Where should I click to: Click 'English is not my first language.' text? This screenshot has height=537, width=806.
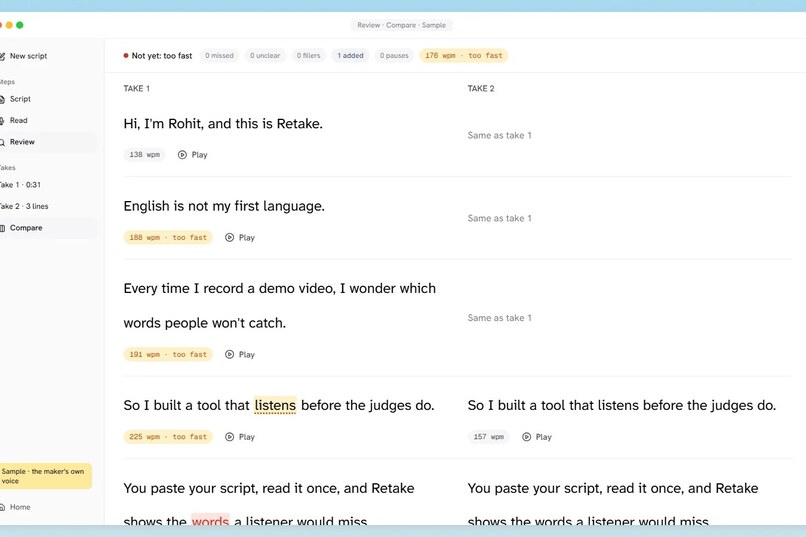(224, 206)
